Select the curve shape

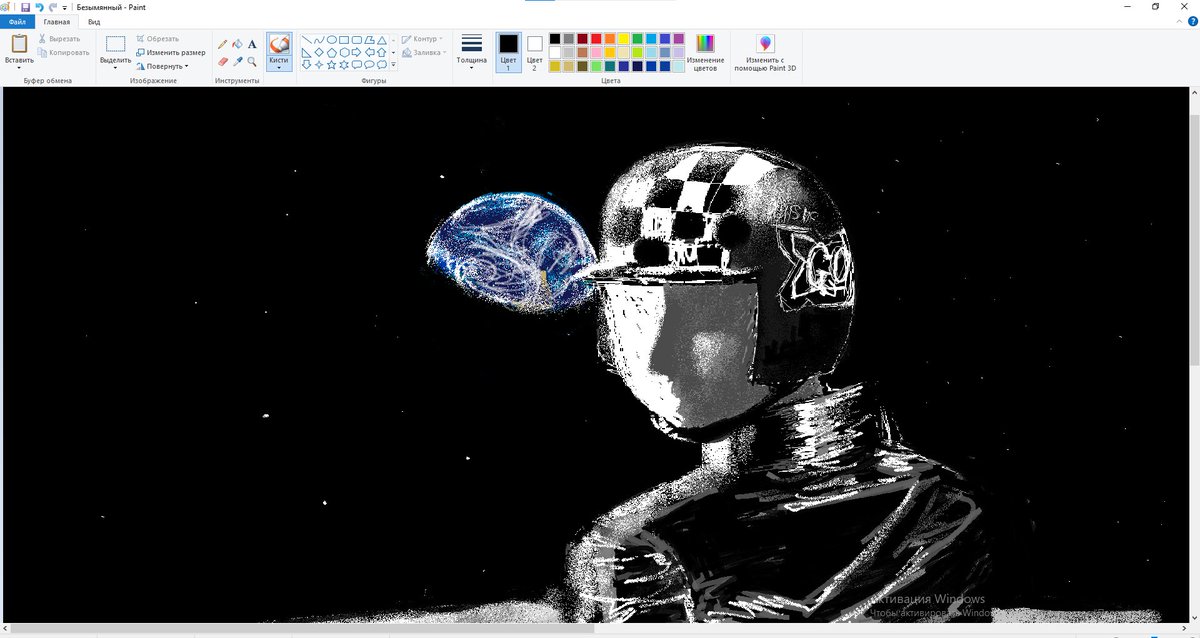pyautogui.click(x=320, y=40)
